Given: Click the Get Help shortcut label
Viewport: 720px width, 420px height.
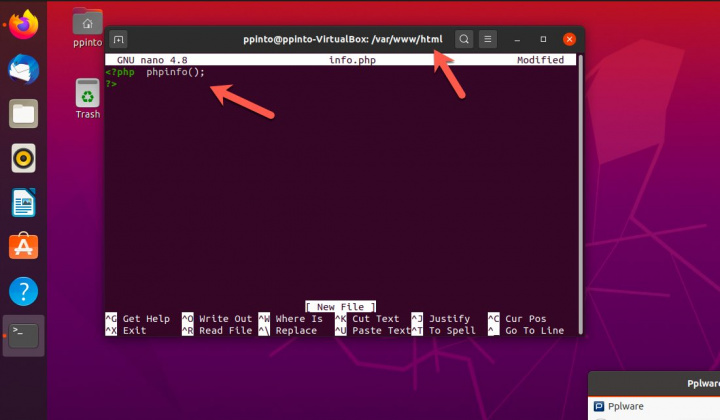Looking at the screenshot, I should tap(145, 319).
